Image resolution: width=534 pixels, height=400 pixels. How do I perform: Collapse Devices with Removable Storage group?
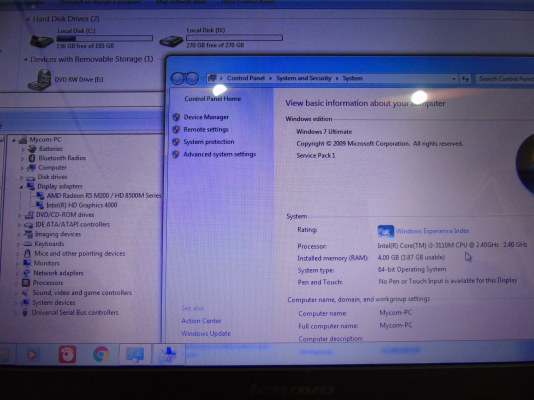25,60
